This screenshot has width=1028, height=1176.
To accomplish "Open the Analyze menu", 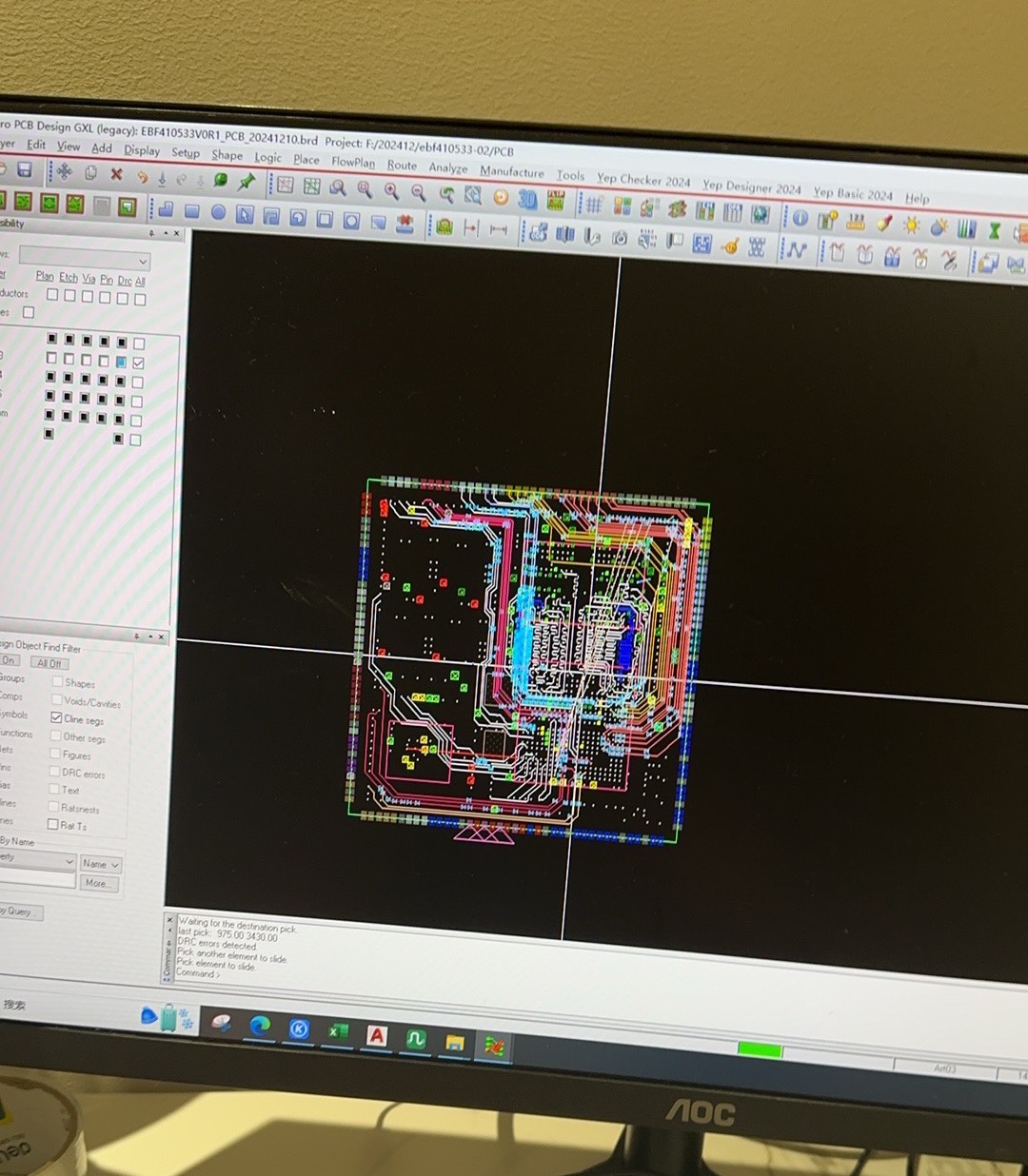I will [x=448, y=167].
